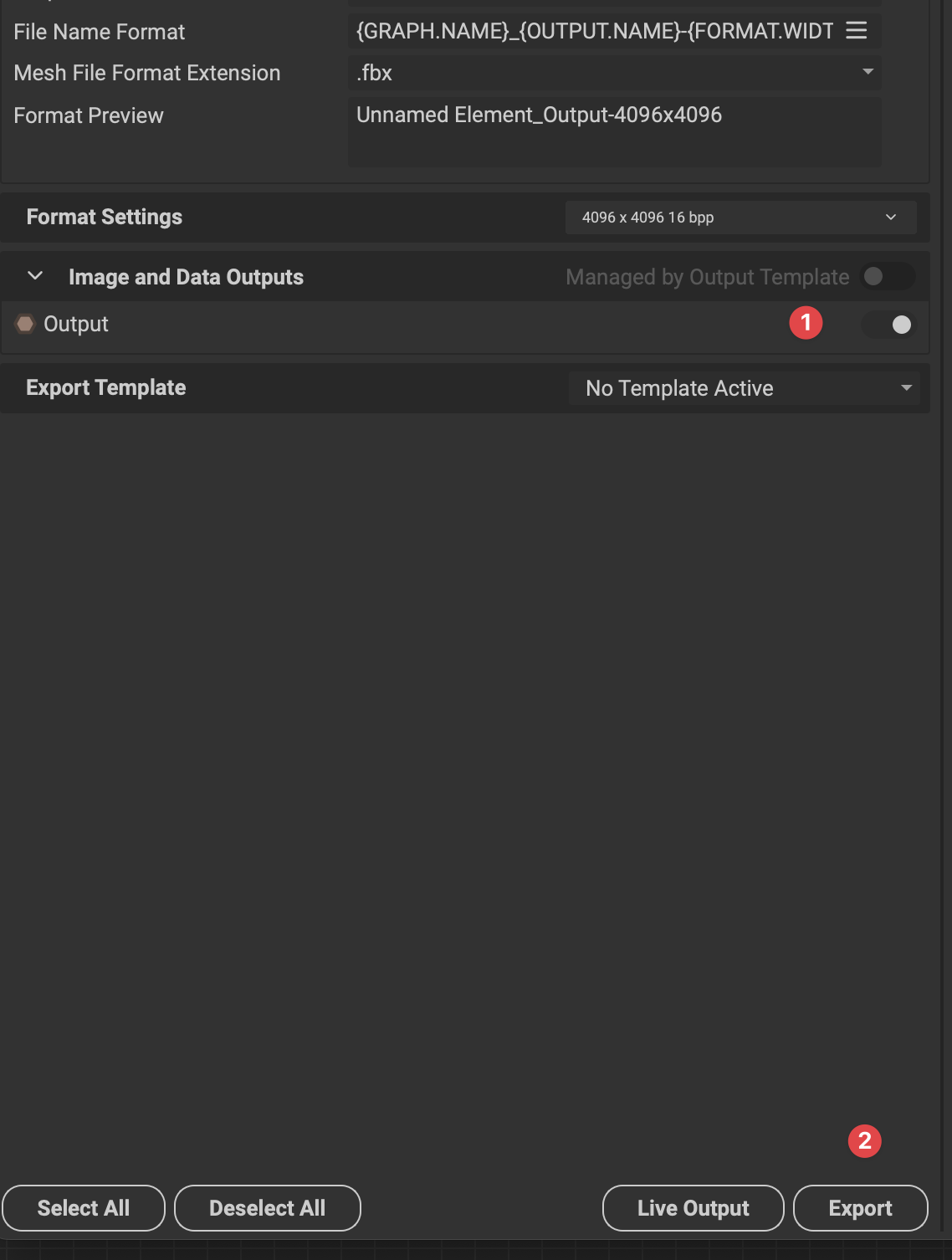This screenshot has height=1260, width=952.
Task: Click the Export button
Action: tap(860, 1208)
